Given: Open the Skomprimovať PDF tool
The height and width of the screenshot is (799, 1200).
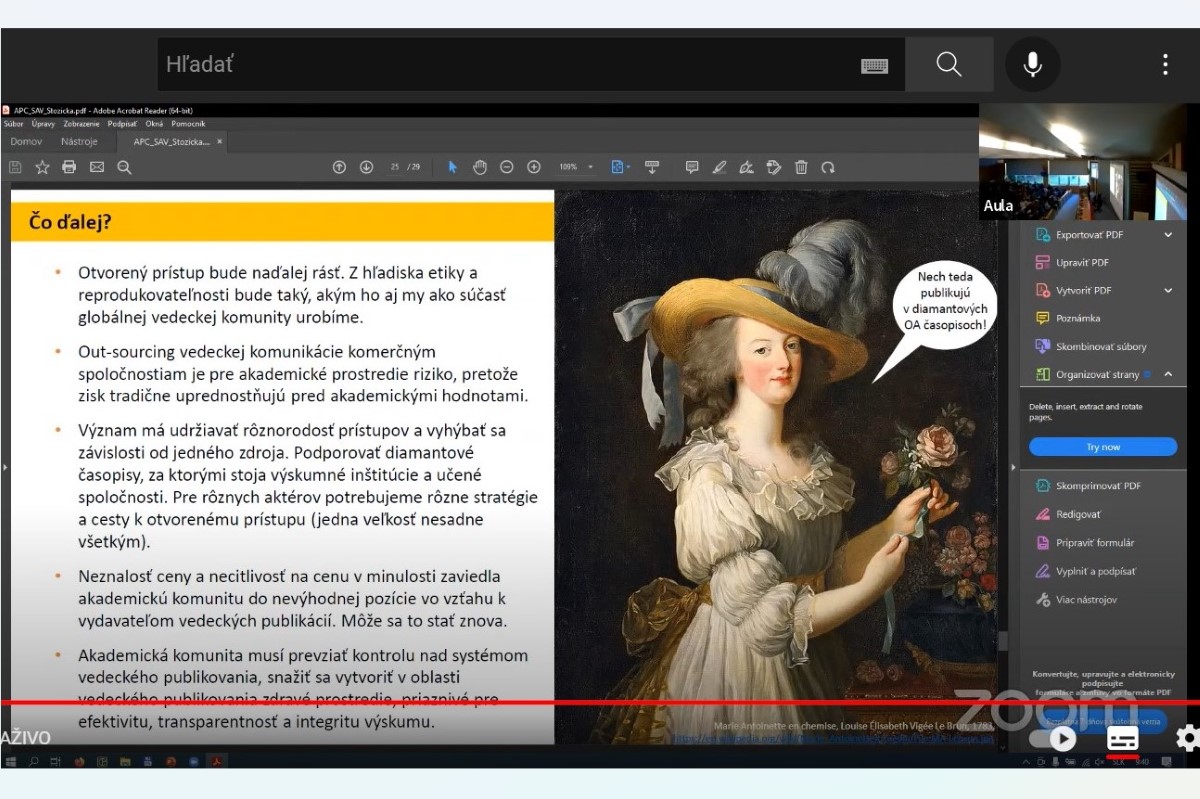Looking at the screenshot, I should coord(1098,486).
